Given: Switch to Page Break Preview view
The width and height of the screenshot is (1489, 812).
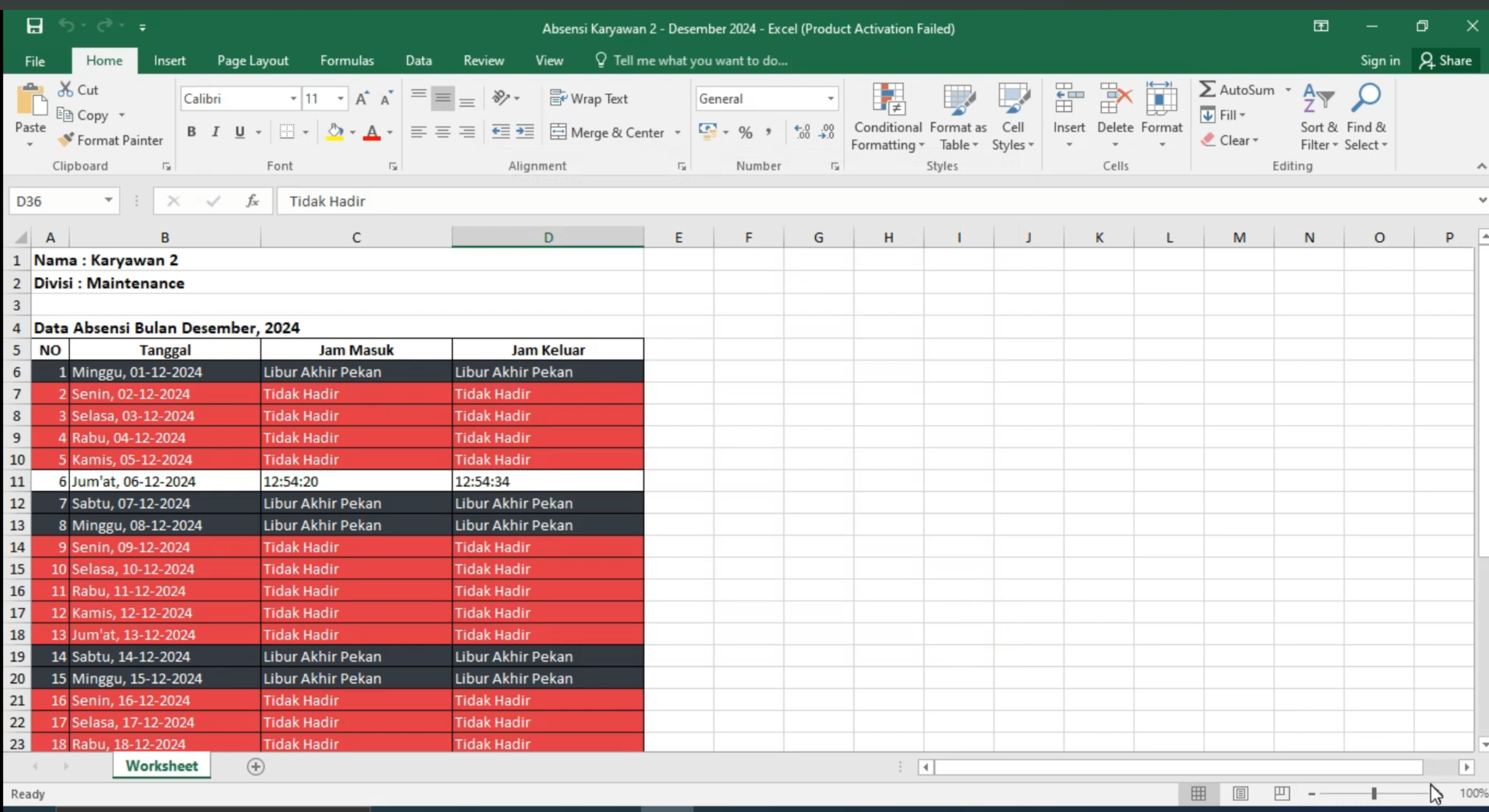Looking at the screenshot, I should tap(1281, 793).
